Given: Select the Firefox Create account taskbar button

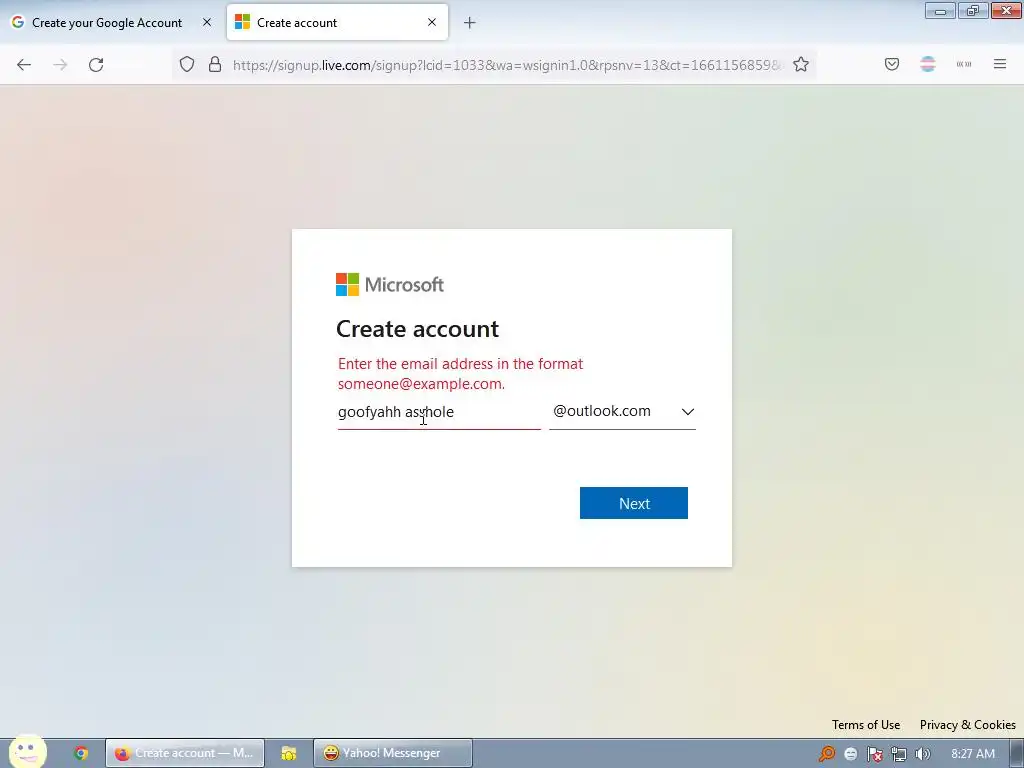Looking at the screenshot, I should pyautogui.click(x=185, y=753).
